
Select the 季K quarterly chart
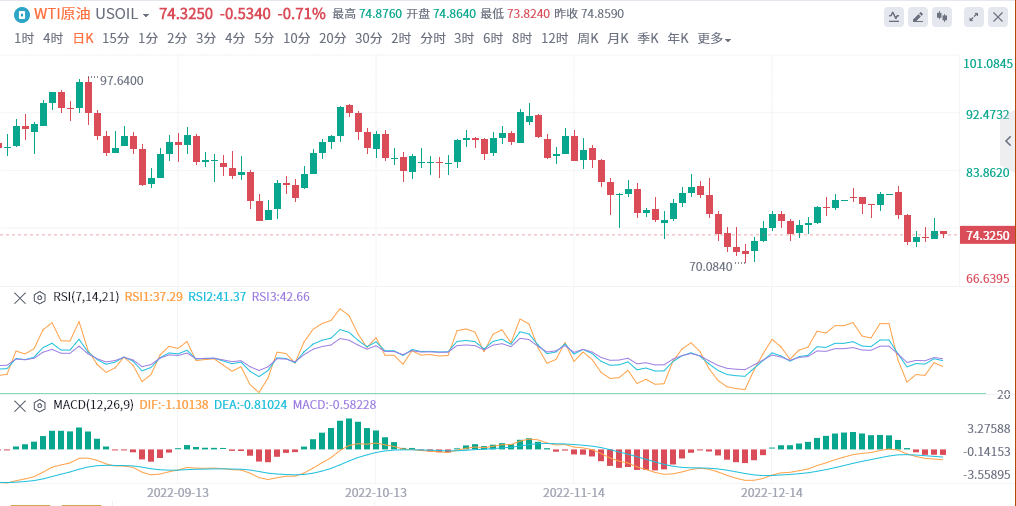point(648,39)
